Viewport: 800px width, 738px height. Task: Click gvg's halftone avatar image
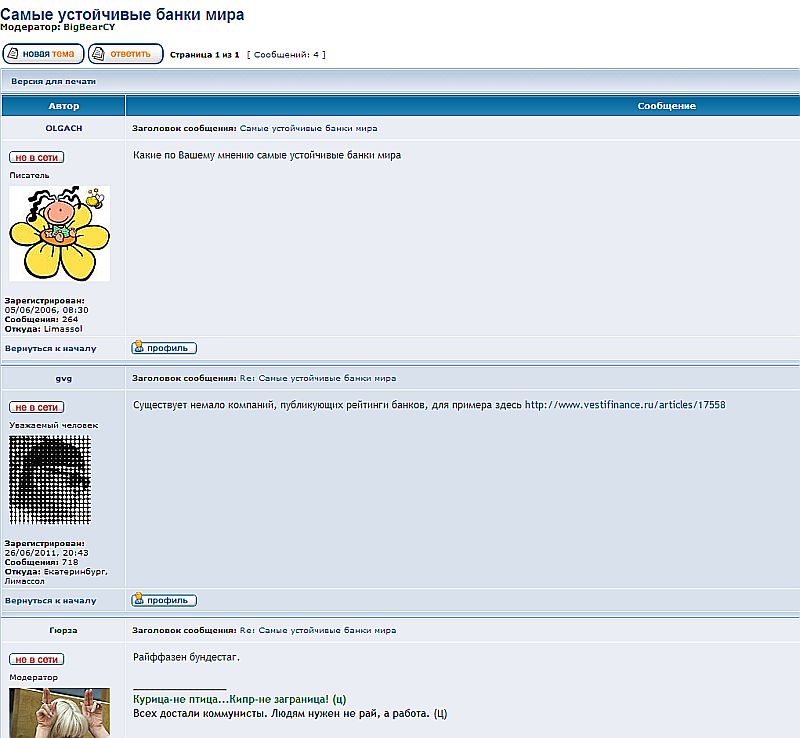coord(50,480)
